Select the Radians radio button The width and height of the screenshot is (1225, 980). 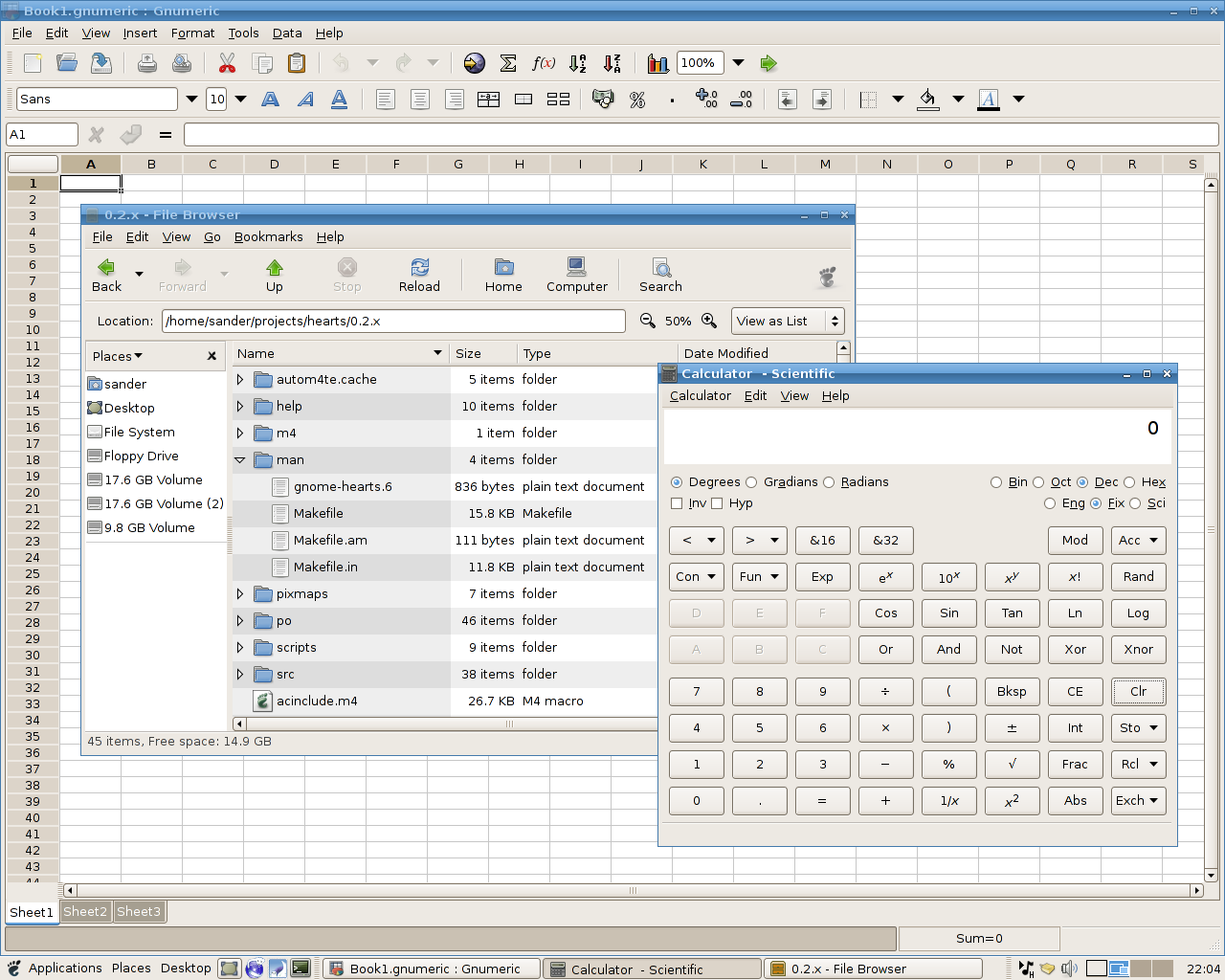830,482
